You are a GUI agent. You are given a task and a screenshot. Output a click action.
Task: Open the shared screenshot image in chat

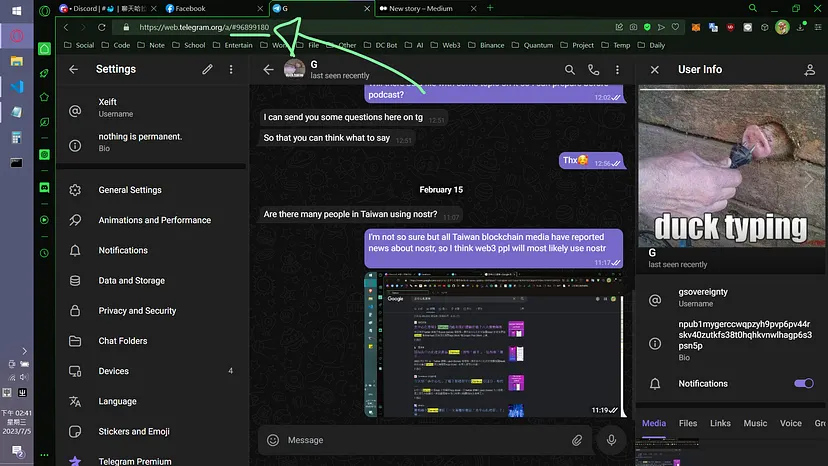(493, 346)
